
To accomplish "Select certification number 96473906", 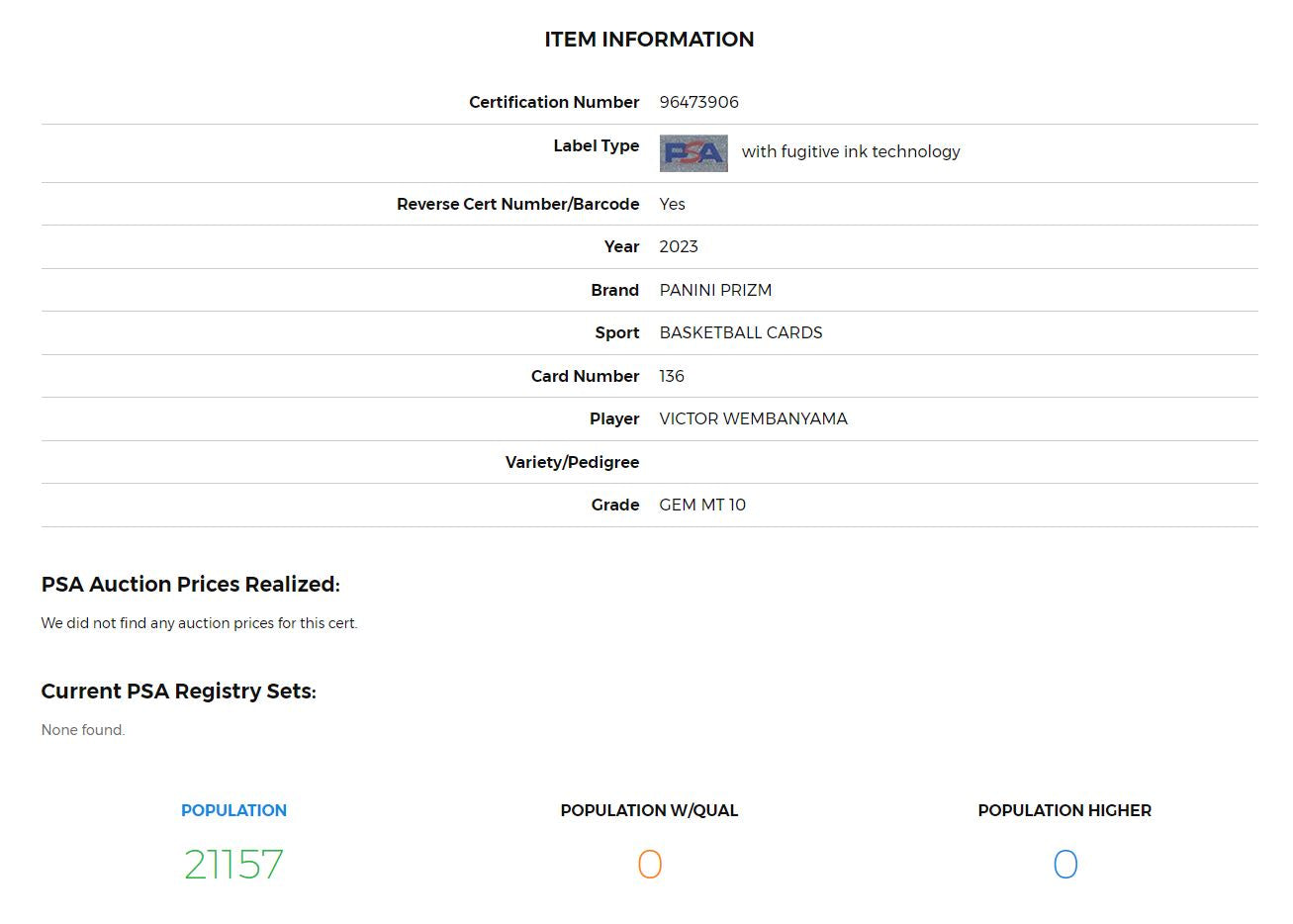I will (x=699, y=102).
